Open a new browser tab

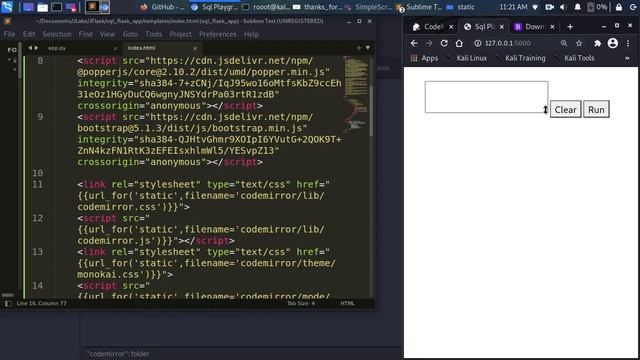click(570, 27)
